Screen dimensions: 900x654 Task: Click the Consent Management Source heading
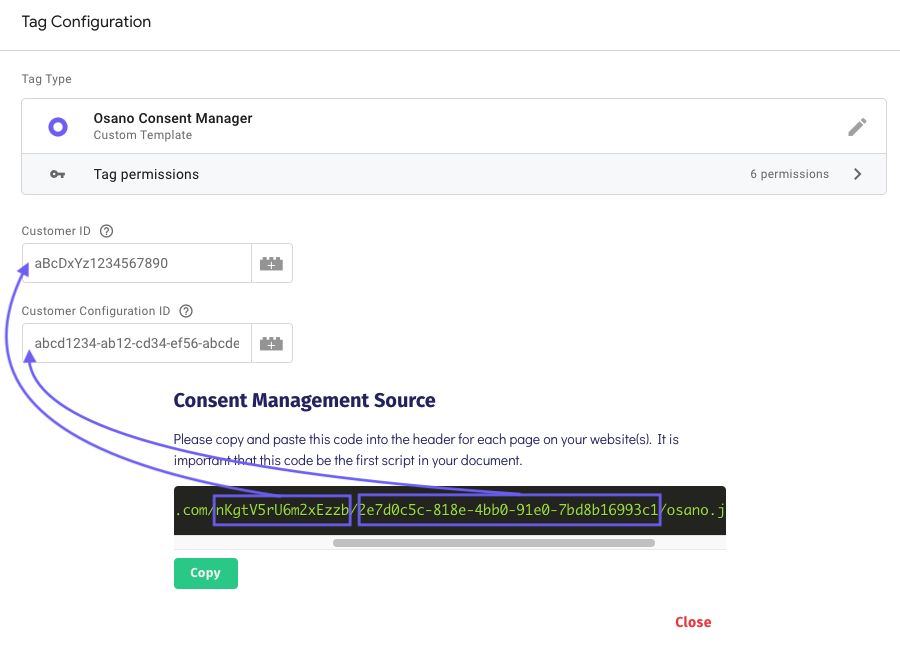pyautogui.click(x=304, y=400)
